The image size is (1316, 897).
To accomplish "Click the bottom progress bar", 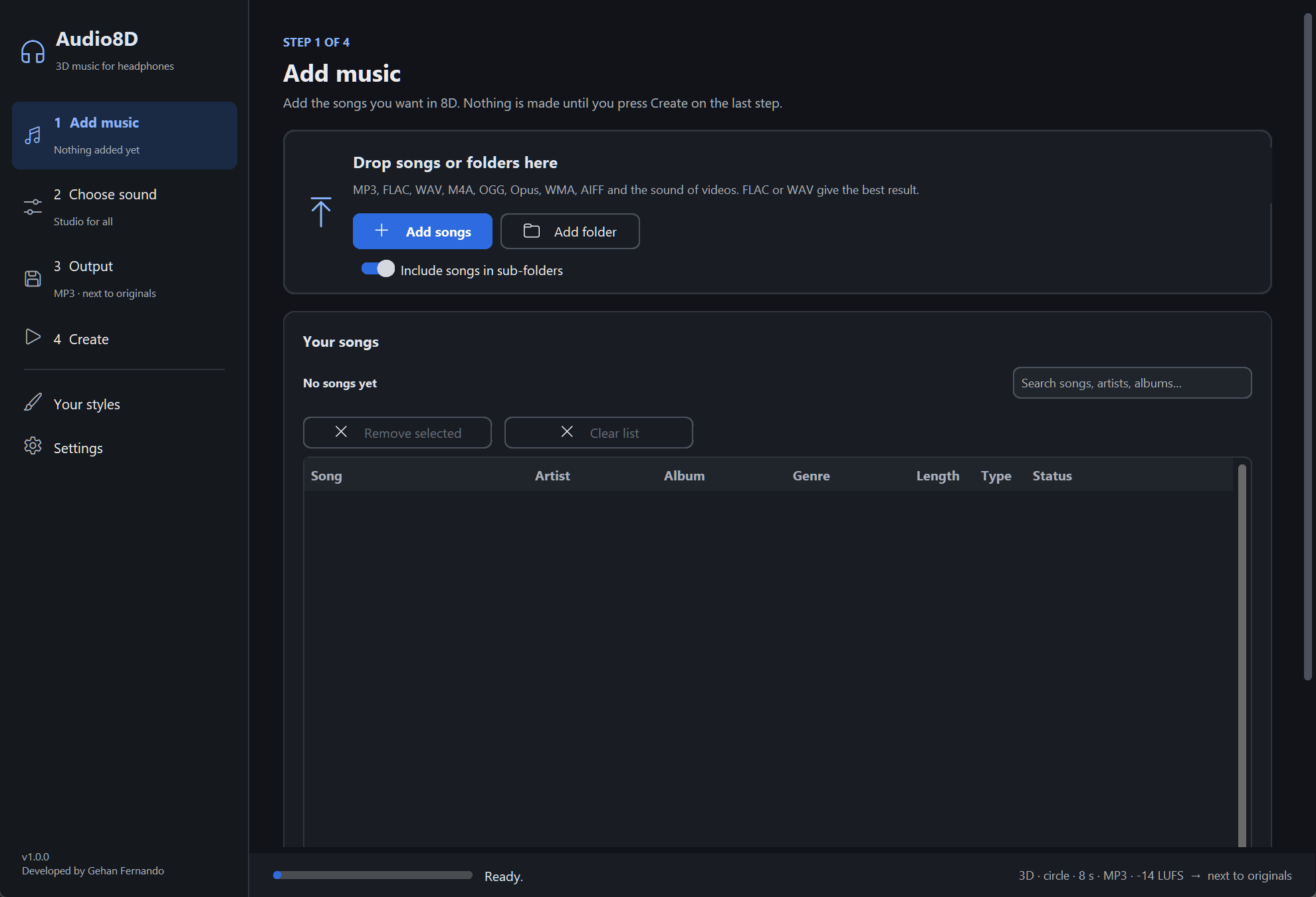I will tap(373, 875).
